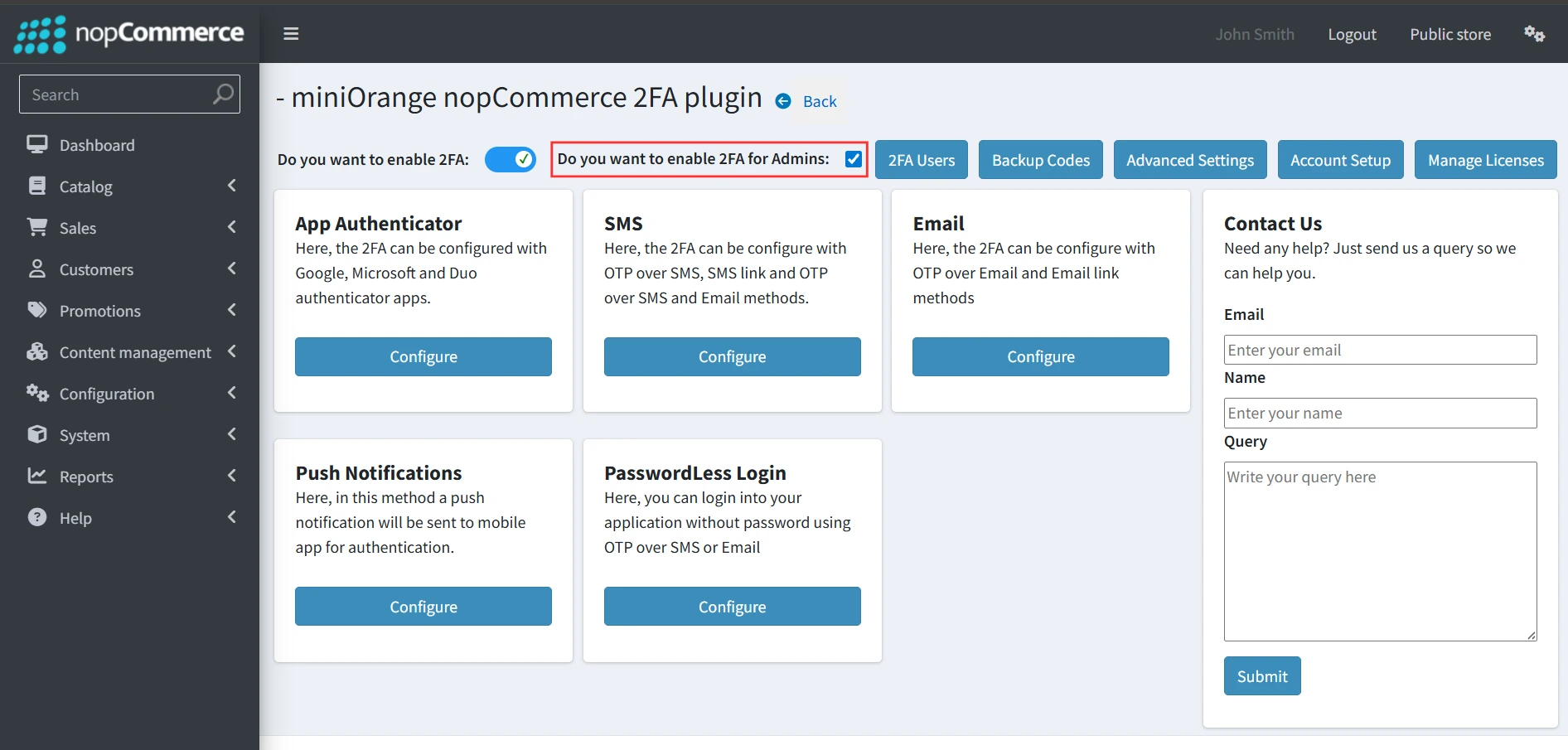
Task: Select the Catalog sidebar icon
Action: (37, 186)
